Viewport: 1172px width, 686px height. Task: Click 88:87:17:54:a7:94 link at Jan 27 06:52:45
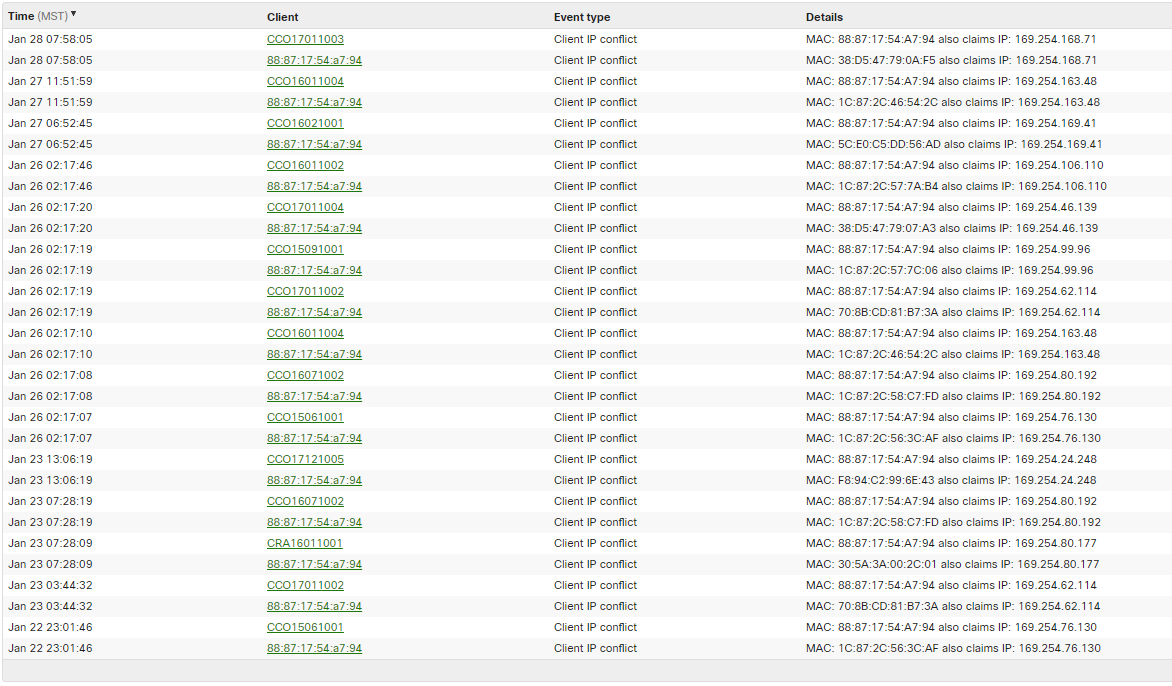click(x=314, y=144)
